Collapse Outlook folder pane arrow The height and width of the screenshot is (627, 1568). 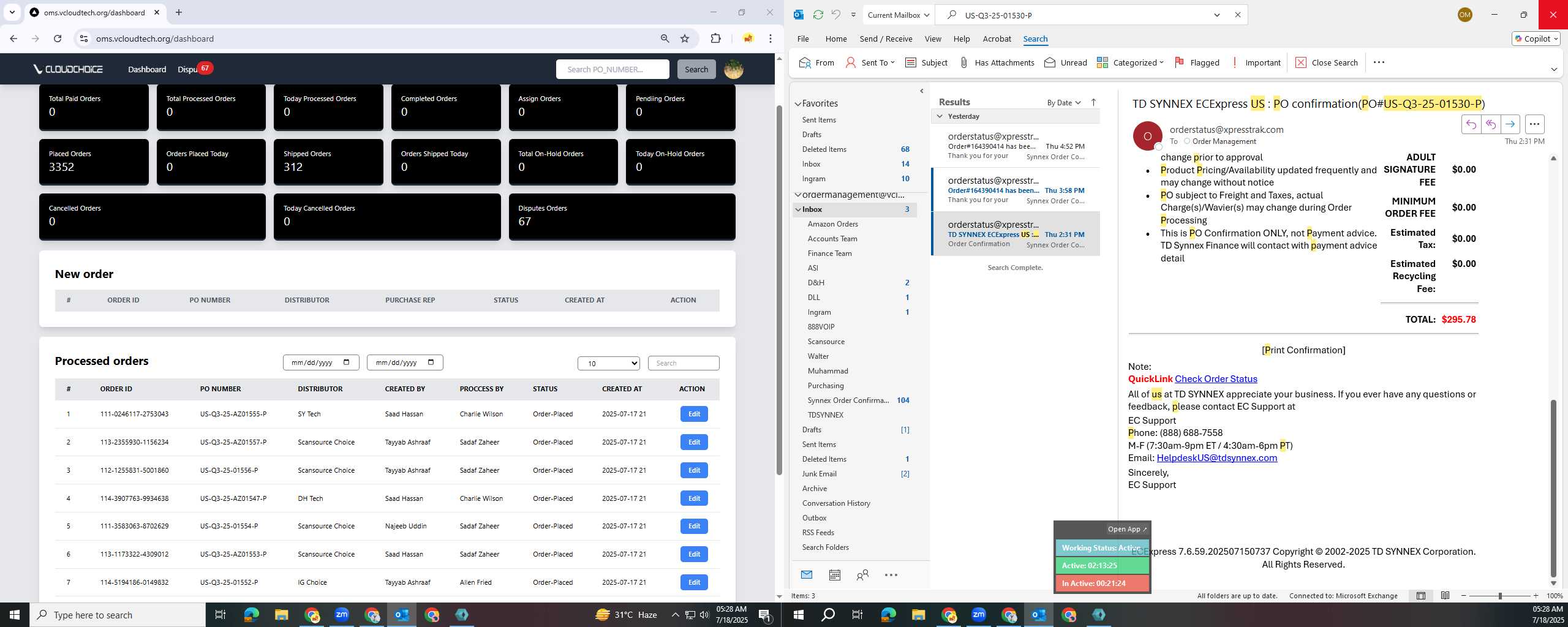click(x=922, y=91)
